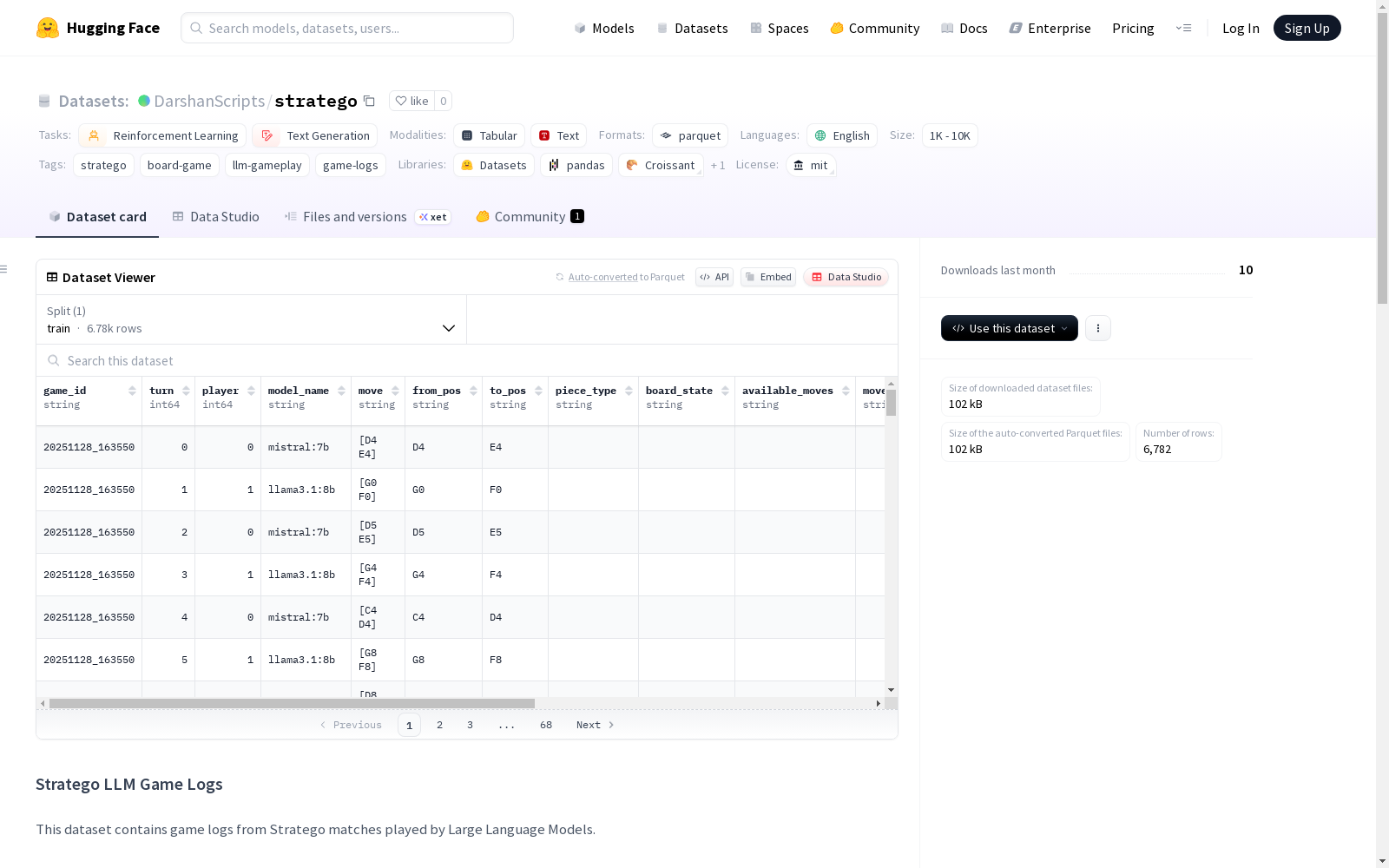The width and height of the screenshot is (1389, 868).
Task: Click the table horizontal scrollbar thumb
Action: 292,703
